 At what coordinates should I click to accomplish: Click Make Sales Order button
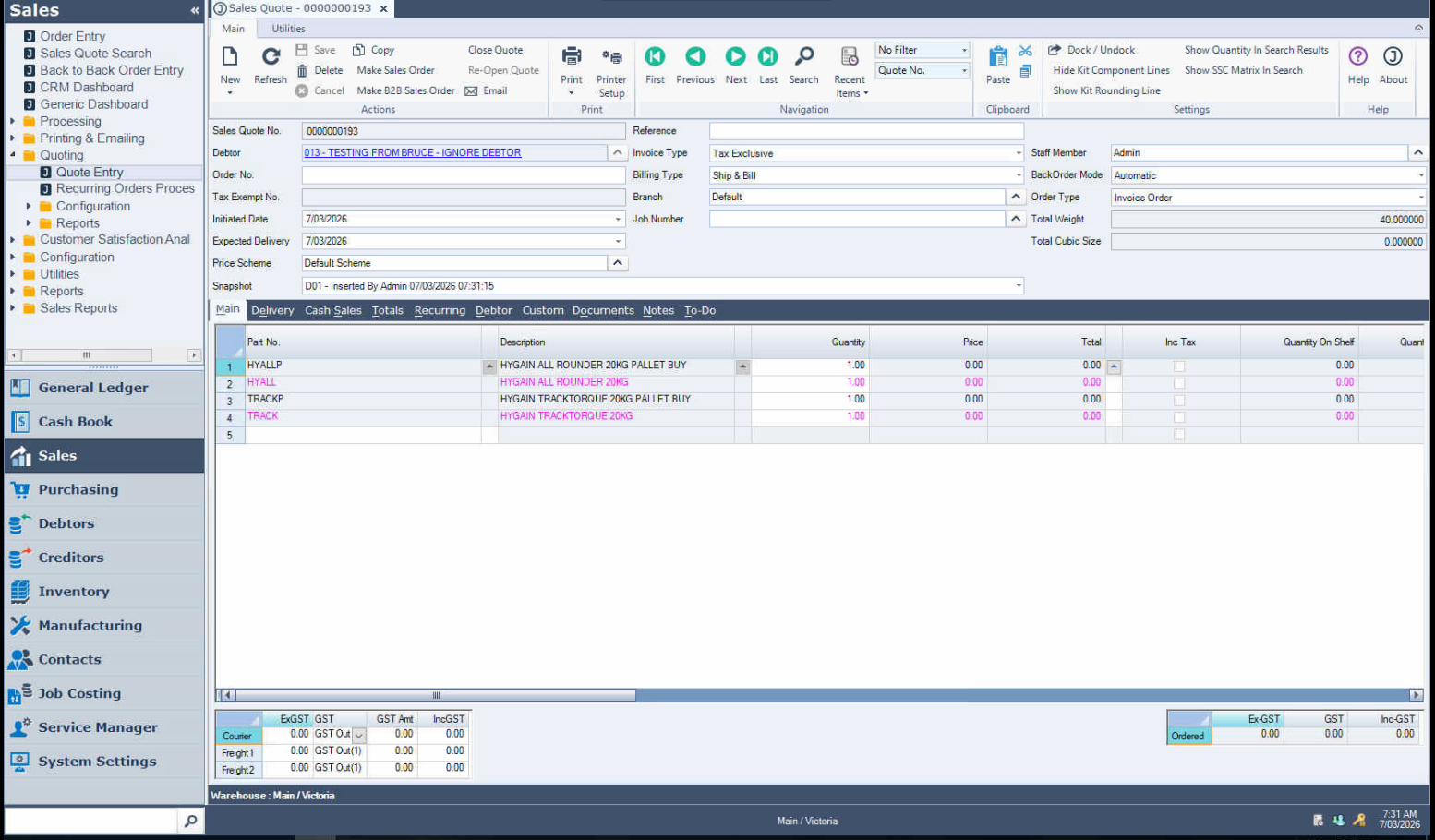395,70
